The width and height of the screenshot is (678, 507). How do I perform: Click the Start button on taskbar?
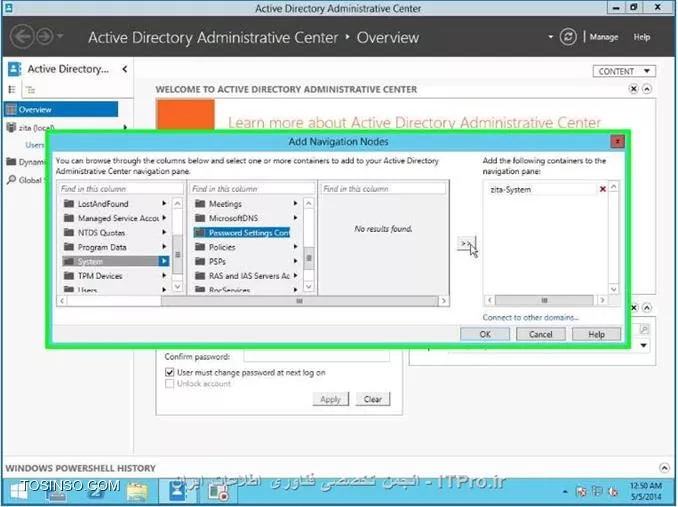[x=19, y=492]
